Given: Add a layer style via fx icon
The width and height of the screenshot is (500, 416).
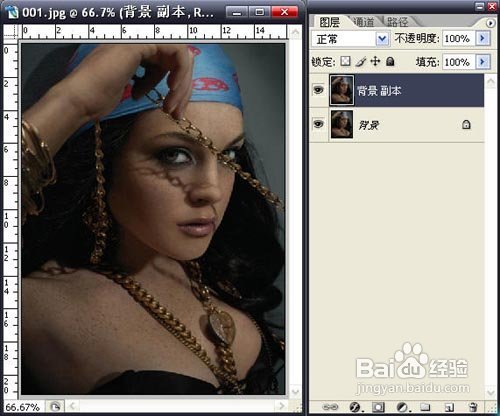Looking at the screenshot, I should (355, 407).
